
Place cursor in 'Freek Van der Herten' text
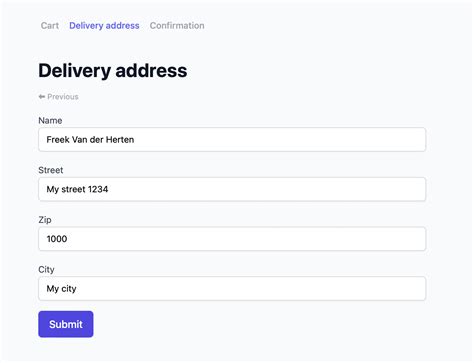tap(90, 139)
